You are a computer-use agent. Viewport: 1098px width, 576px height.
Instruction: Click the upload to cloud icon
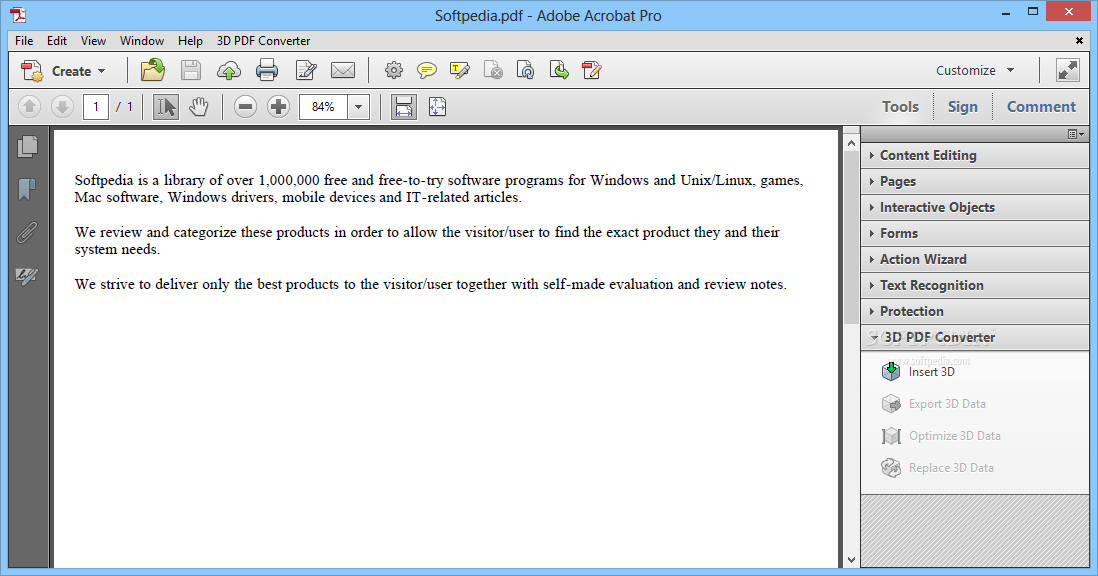[229, 70]
